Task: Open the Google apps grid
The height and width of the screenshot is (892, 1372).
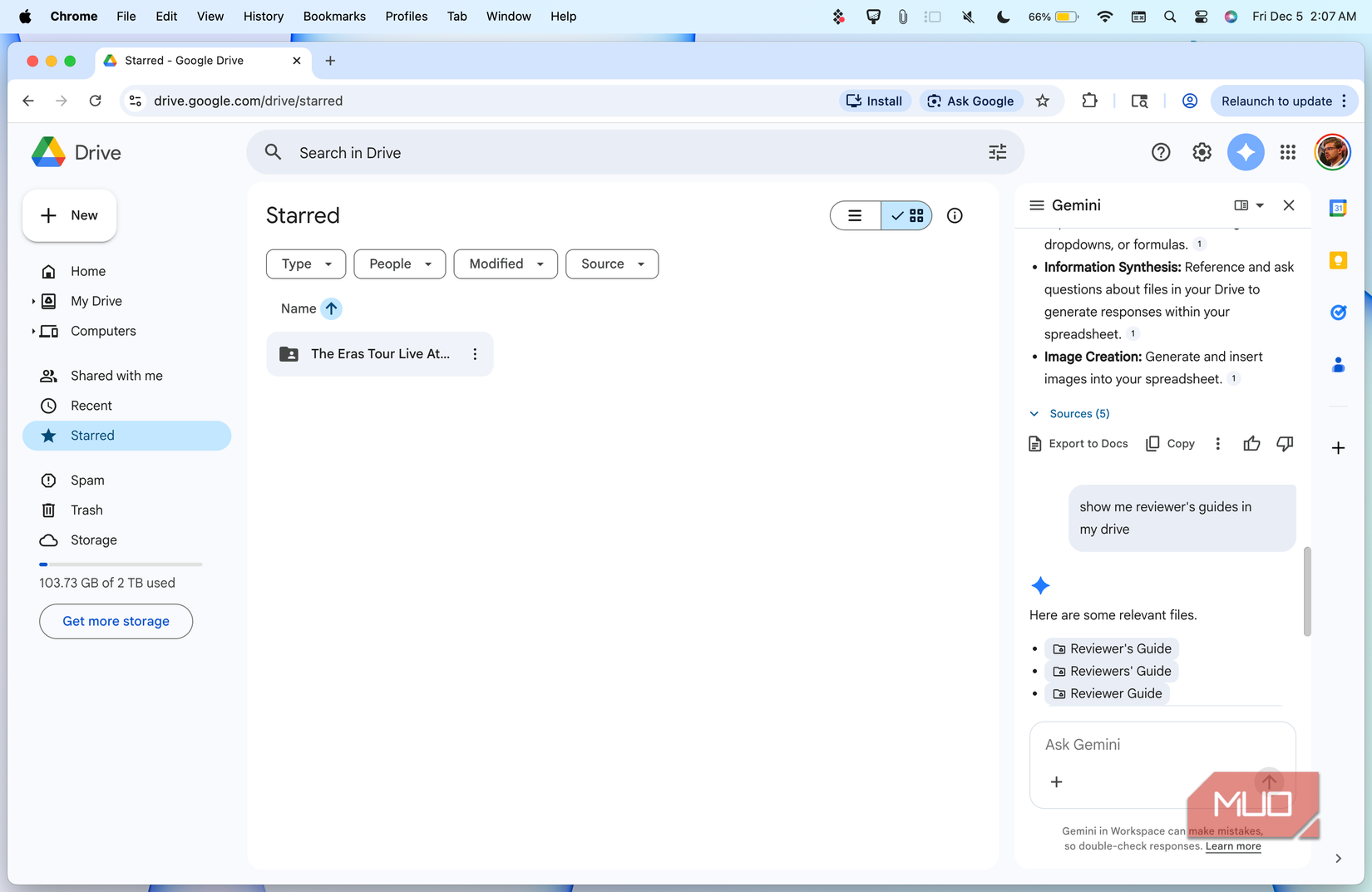Action: [x=1287, y=152]
